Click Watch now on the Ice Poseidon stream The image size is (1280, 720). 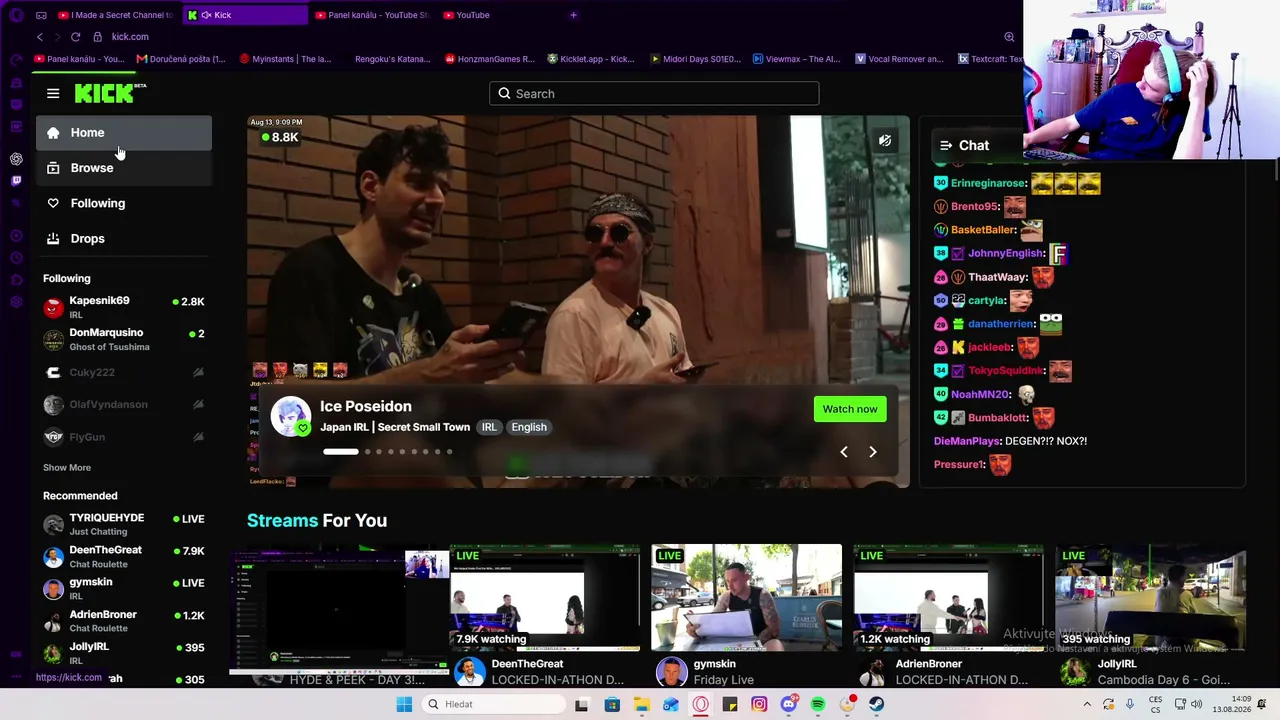pyautogui.click(x=850, y=409)
